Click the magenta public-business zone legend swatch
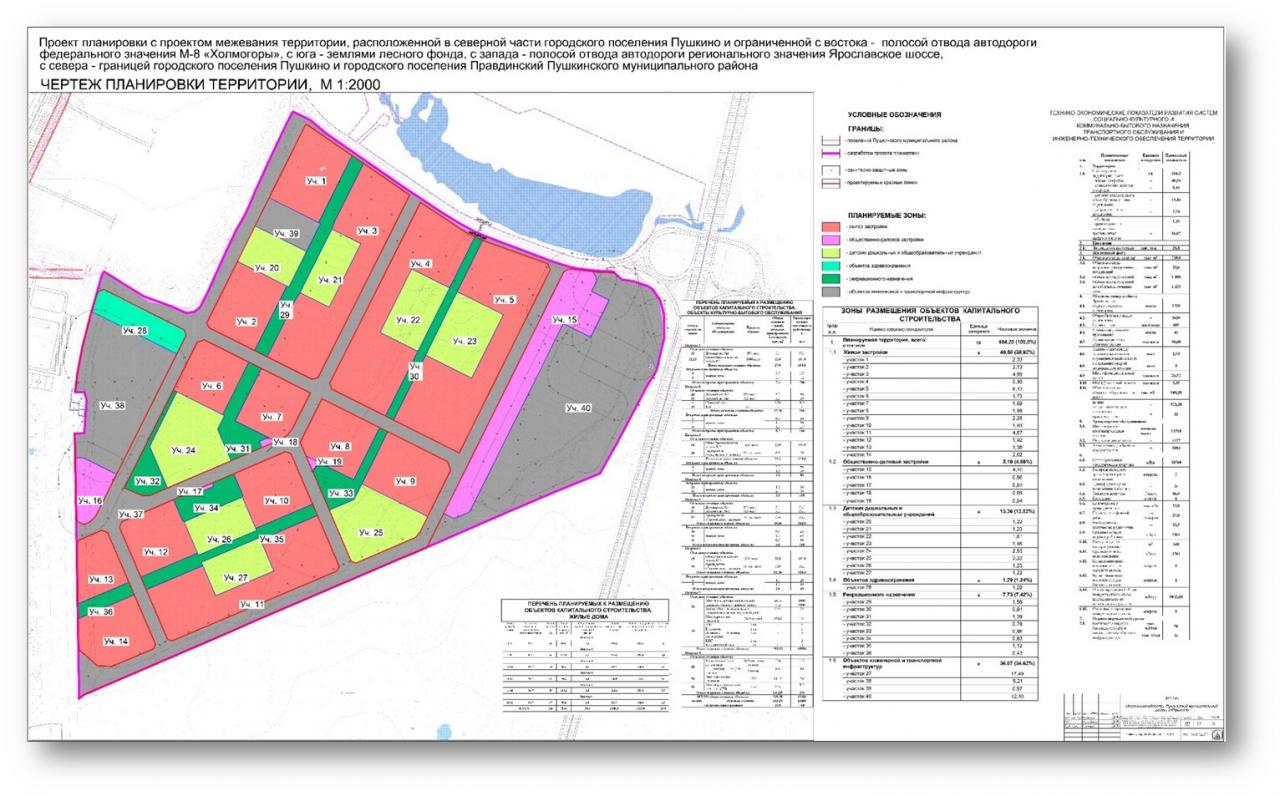 click(831, 240)
